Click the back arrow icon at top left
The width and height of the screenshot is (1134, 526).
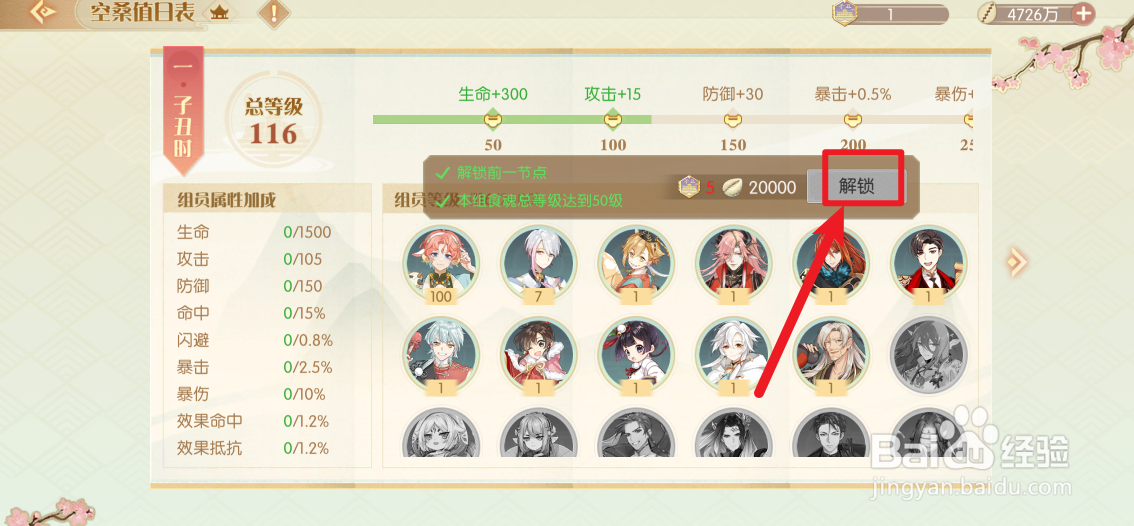pyautogui.click(x=42, y=12)
